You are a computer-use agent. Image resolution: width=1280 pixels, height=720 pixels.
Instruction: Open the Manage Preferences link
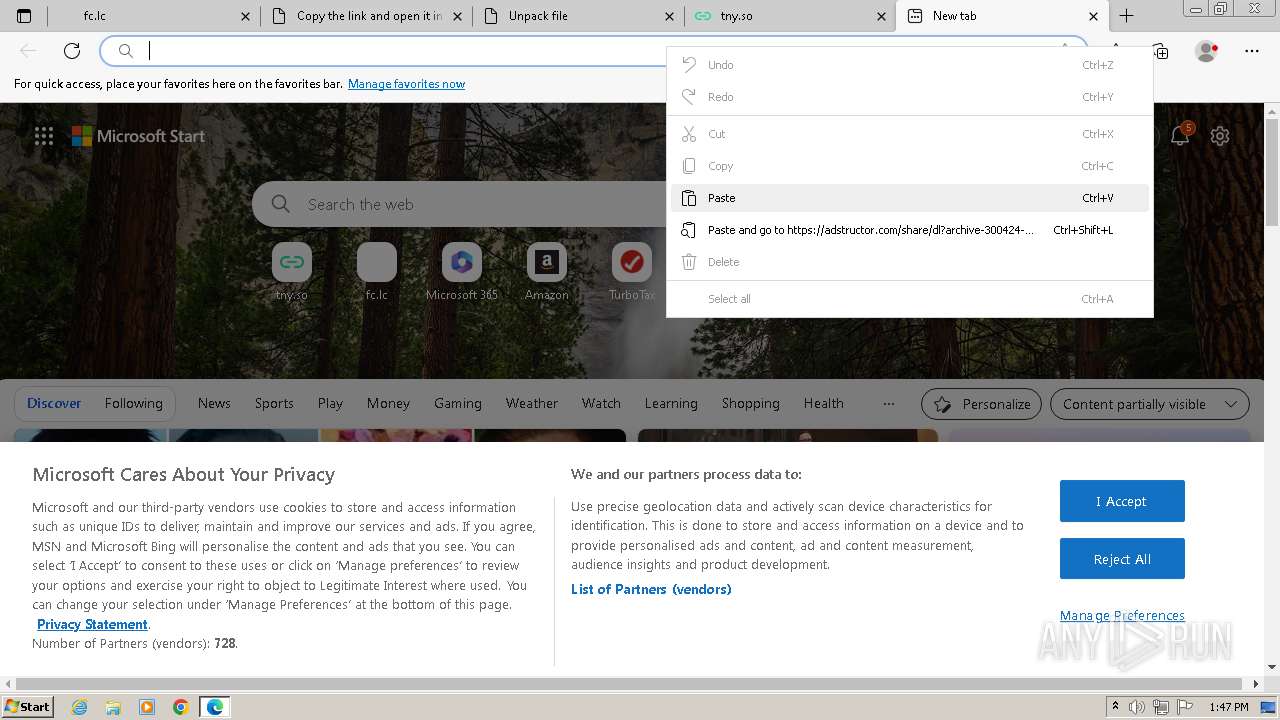click(x=1122, y=615)
